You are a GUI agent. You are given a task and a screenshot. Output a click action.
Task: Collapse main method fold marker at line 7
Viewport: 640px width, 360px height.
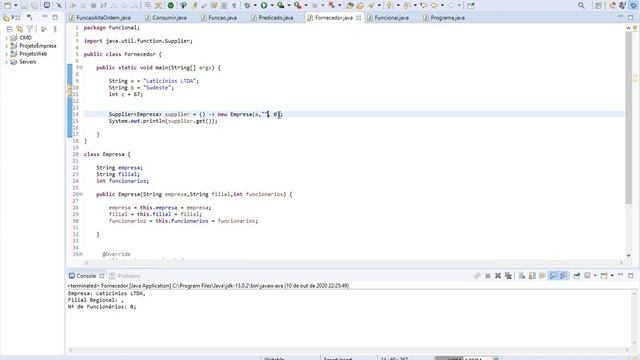[81, 68]
